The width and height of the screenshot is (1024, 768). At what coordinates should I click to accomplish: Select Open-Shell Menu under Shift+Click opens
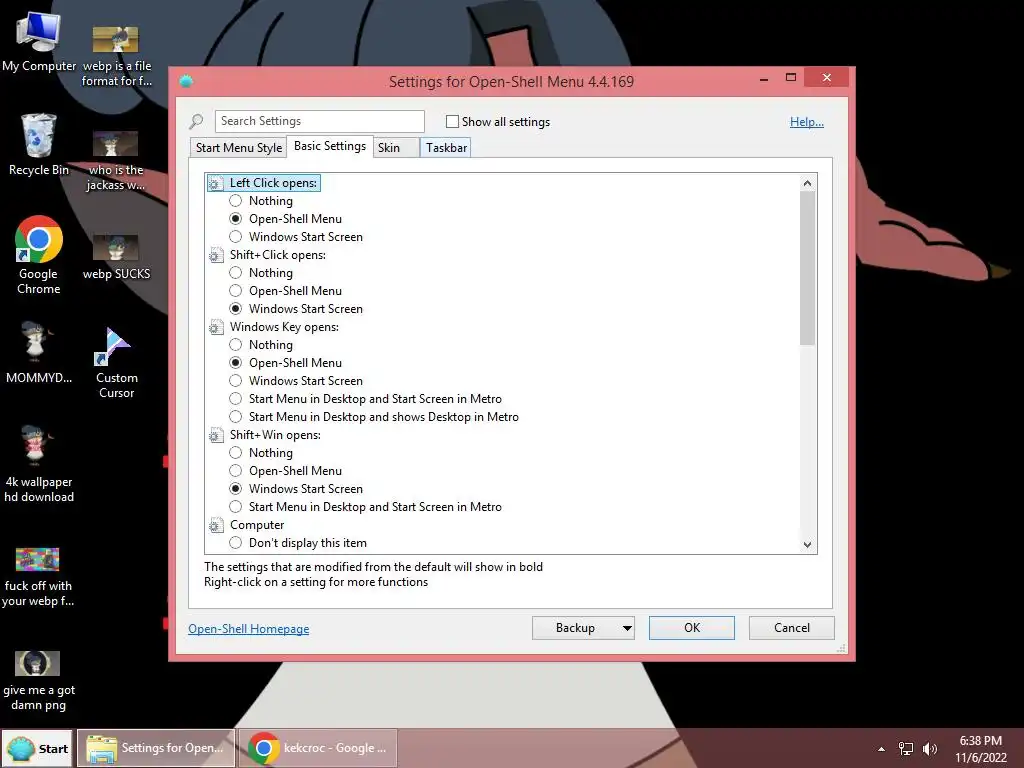(x=286, y=291)
